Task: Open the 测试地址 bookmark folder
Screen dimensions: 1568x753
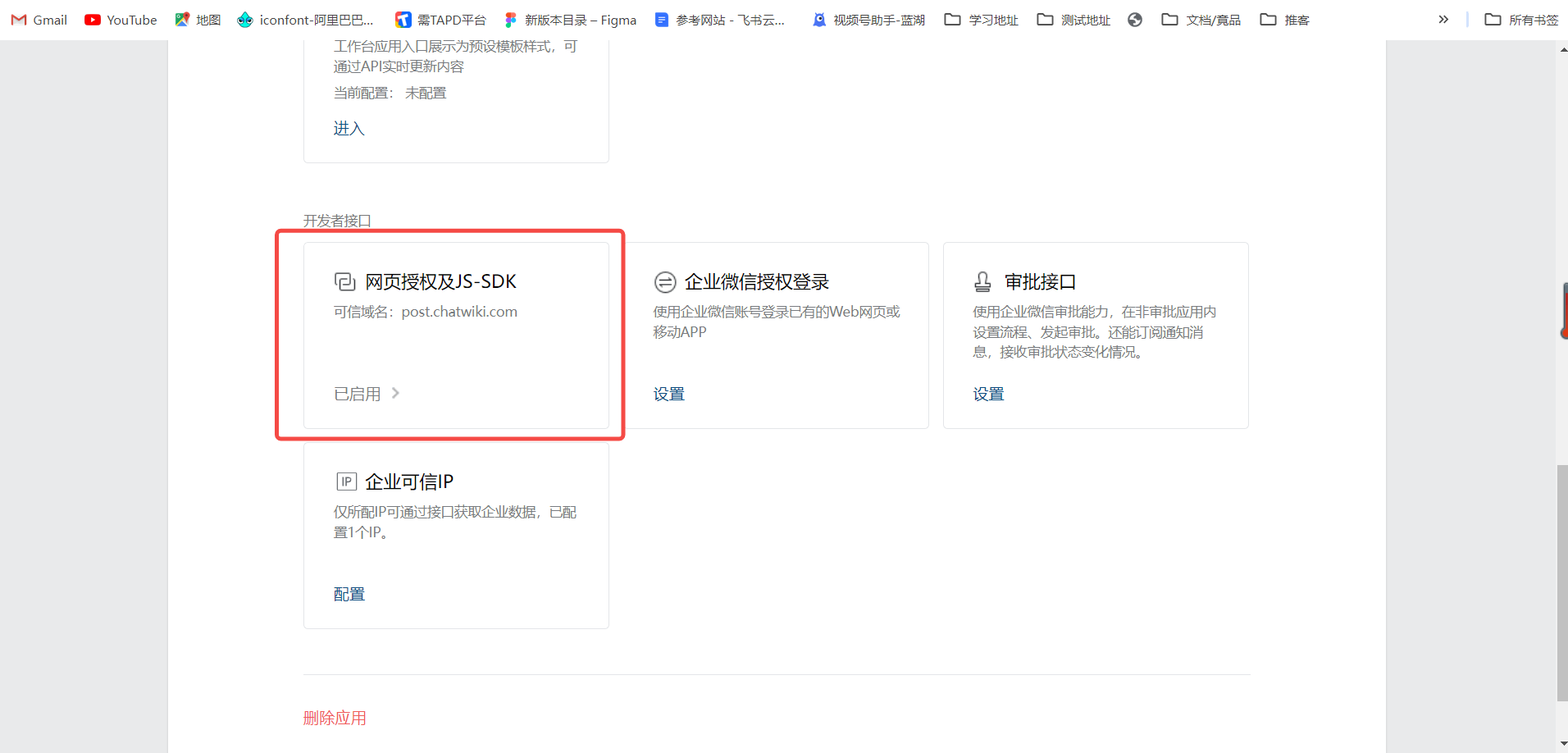Action: [x=1073, y=20]
